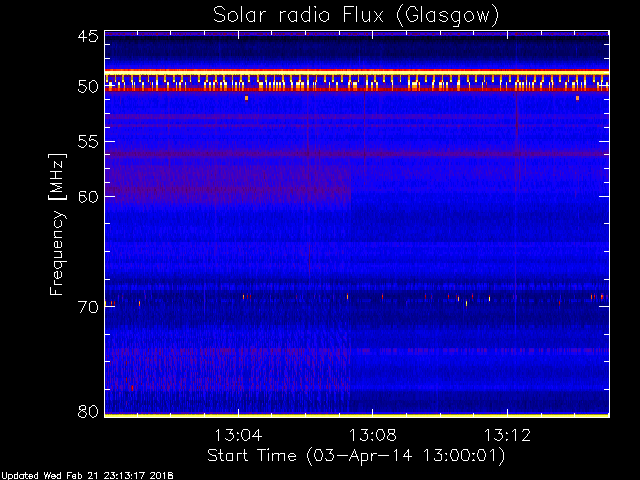Click the chart title 'Solar radio Flux (Glasgow)'

coord(356,16)
